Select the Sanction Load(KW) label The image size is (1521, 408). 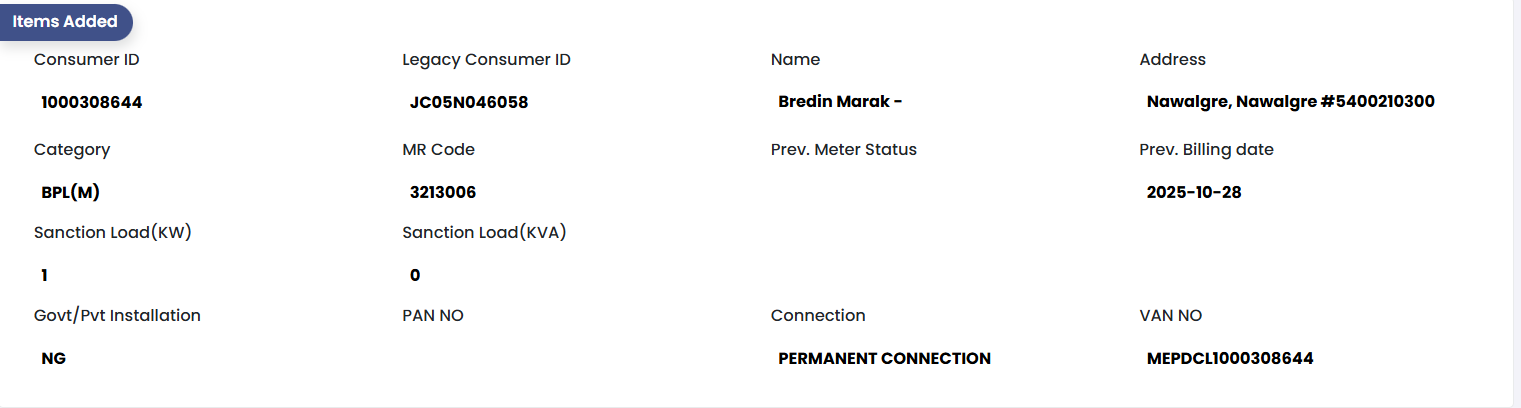tap(112, 233)
